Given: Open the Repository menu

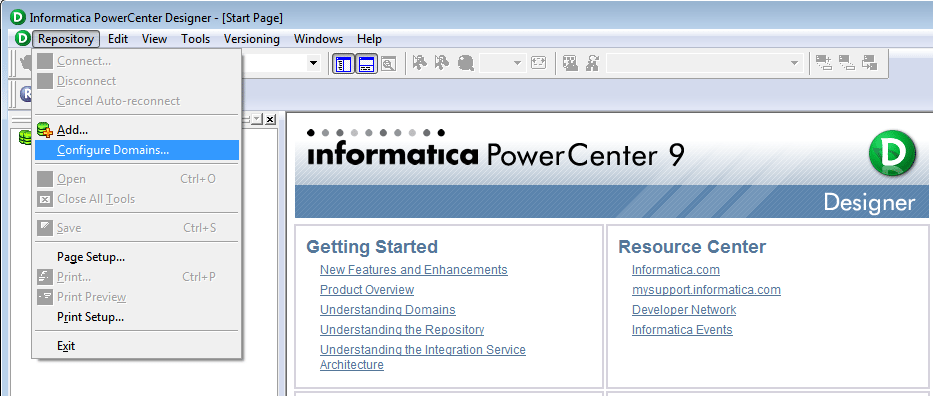Looking at the screenshot, I should pyautogui.click(x=66, y=39).
